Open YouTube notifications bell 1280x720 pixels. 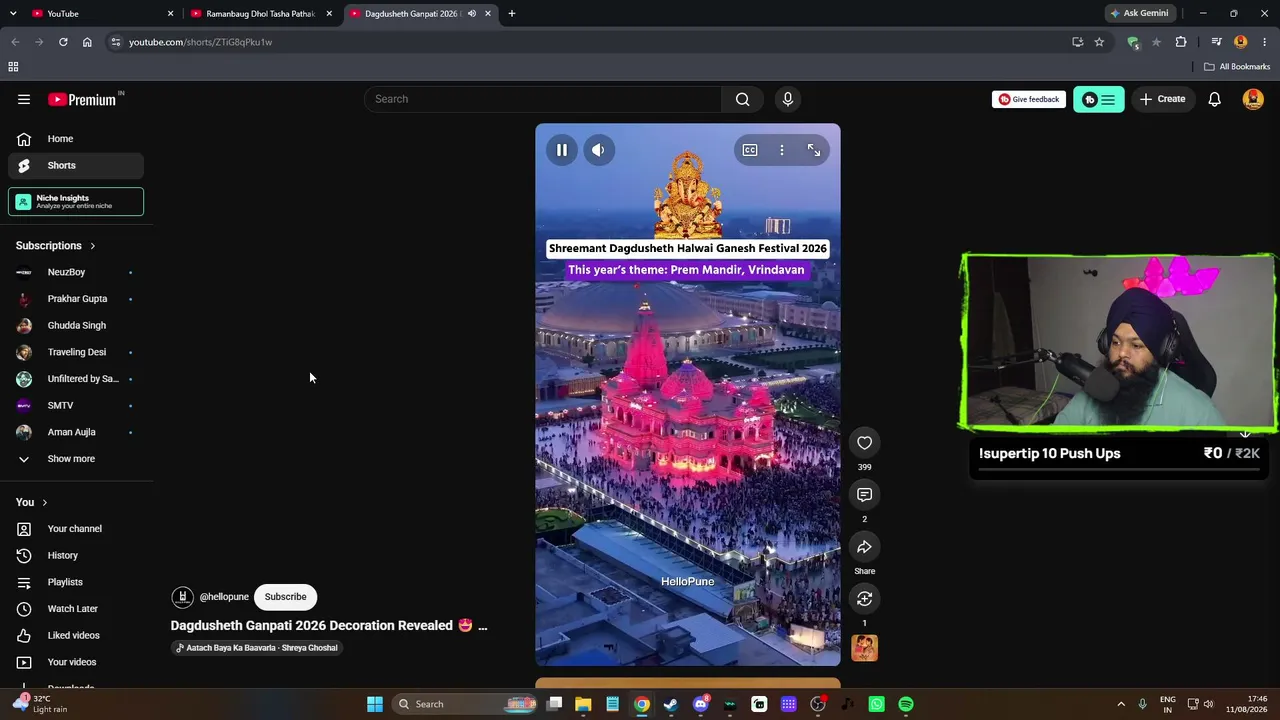(x=1214, y=99)
